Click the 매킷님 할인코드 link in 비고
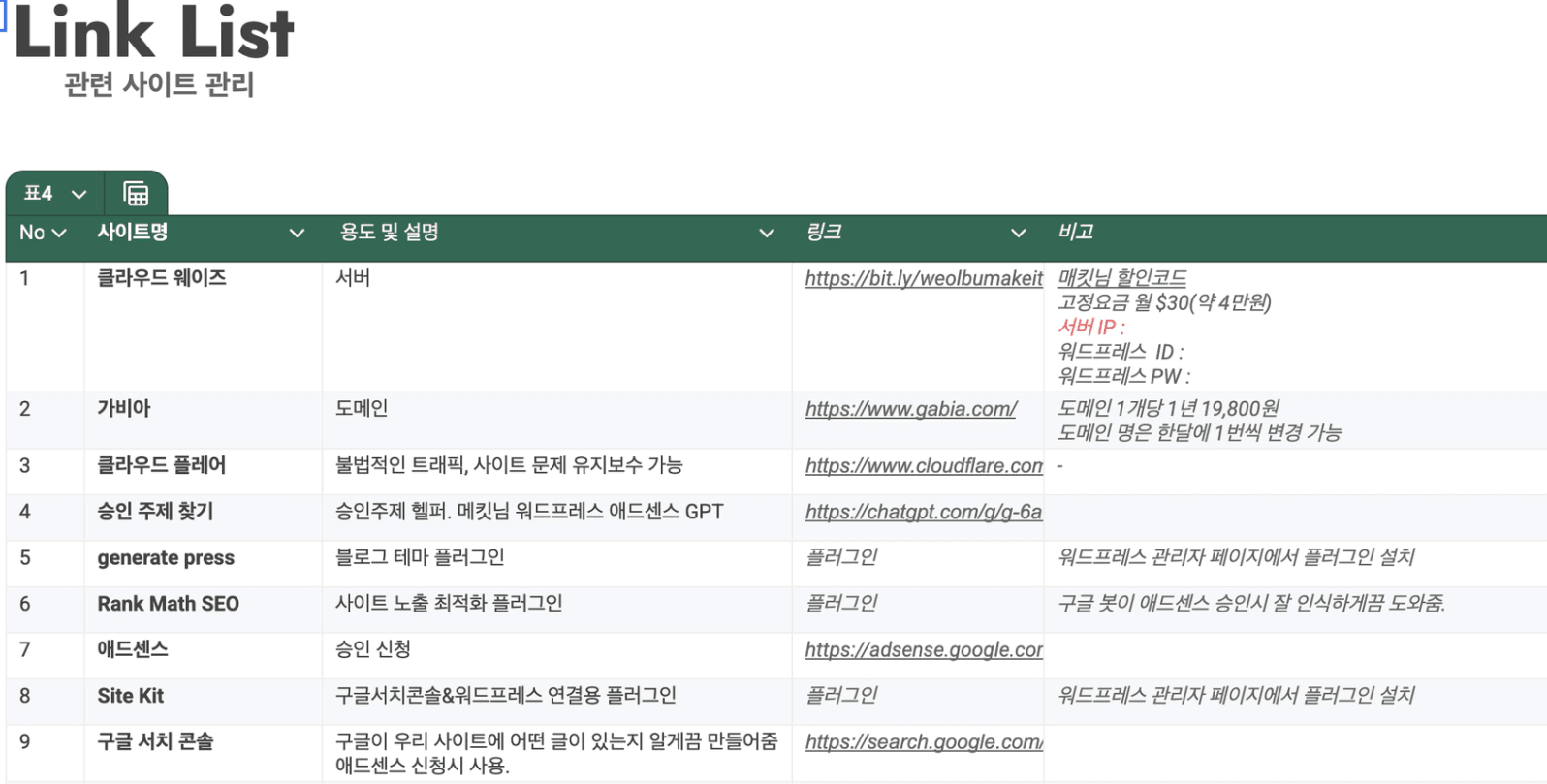Viewport: 1547px width, 784px height. (x=1121, y=278)
